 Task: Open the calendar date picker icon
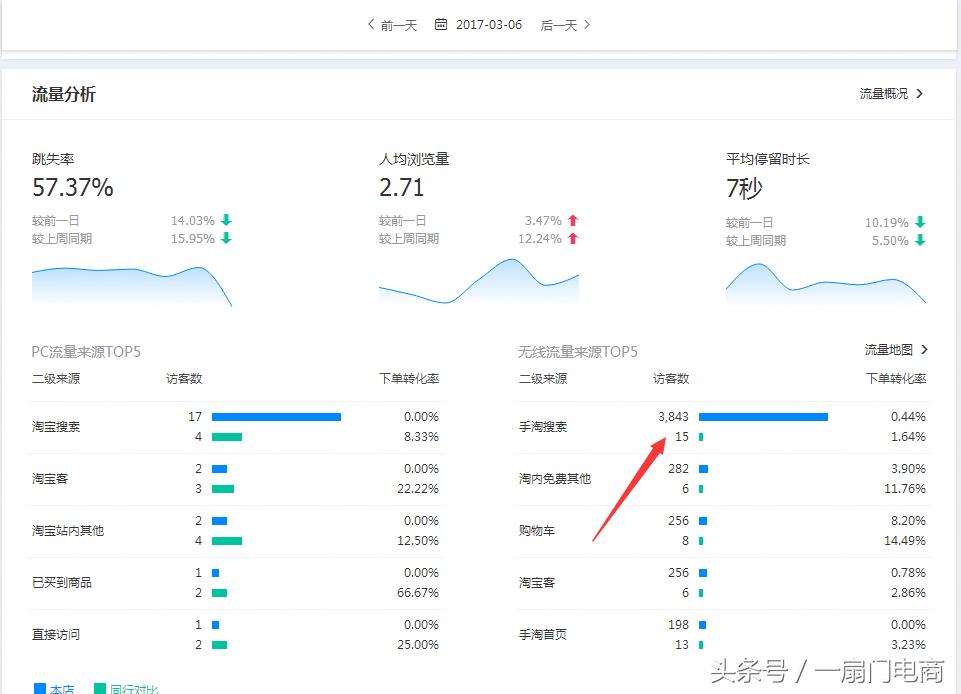[x=439, y=25]
